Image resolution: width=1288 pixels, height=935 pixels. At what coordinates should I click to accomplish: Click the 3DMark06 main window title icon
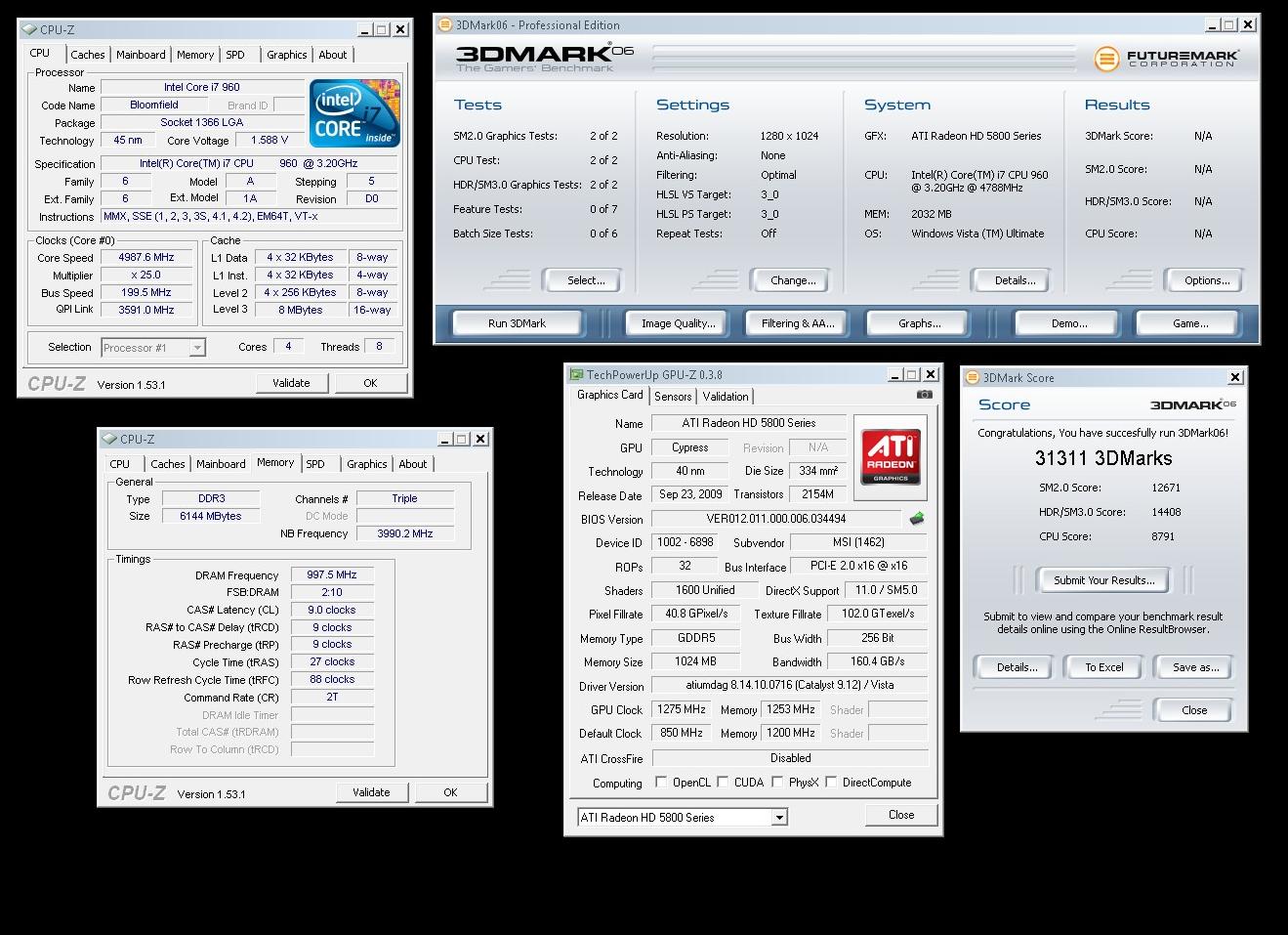coord(445,24)
